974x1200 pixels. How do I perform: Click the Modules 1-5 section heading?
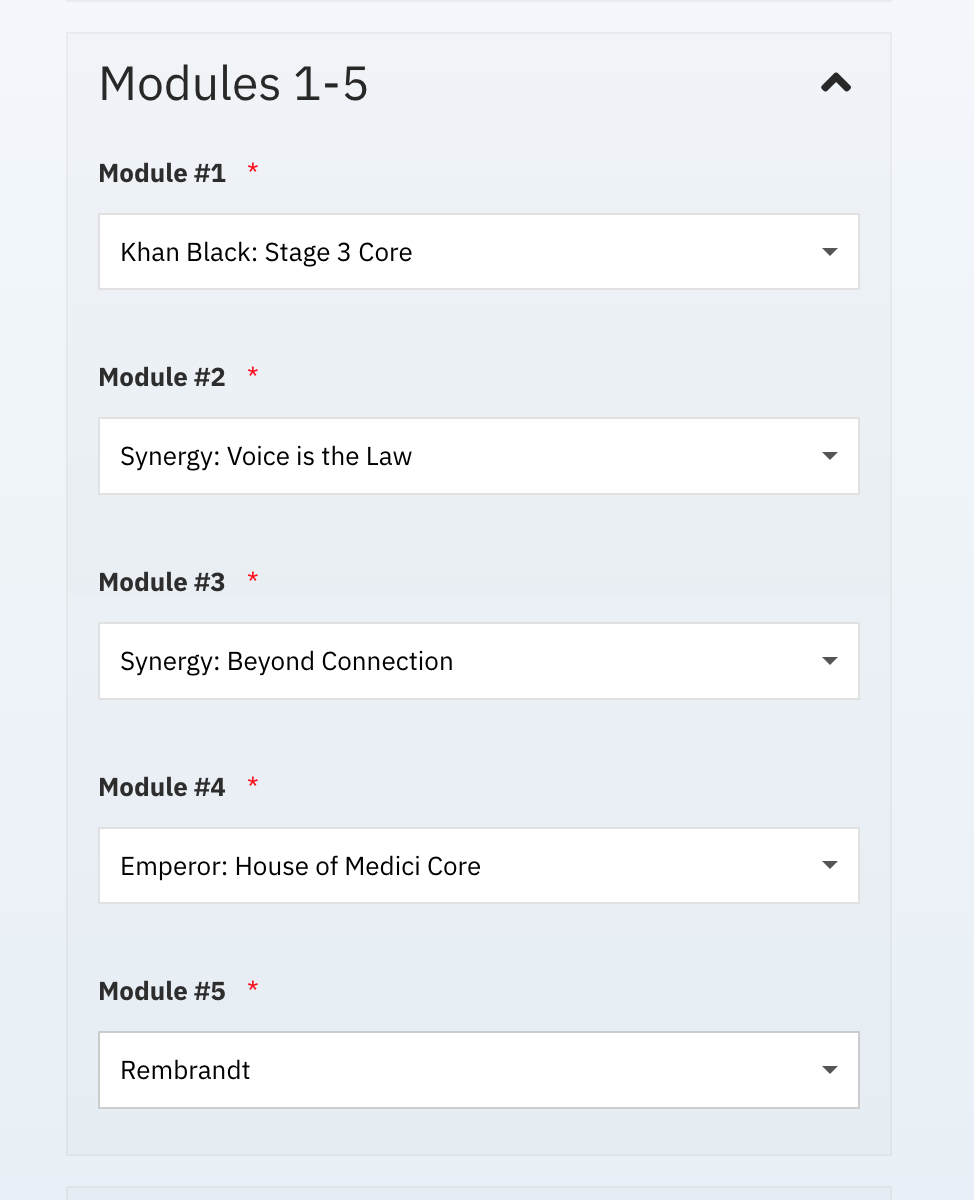[234, 83]
